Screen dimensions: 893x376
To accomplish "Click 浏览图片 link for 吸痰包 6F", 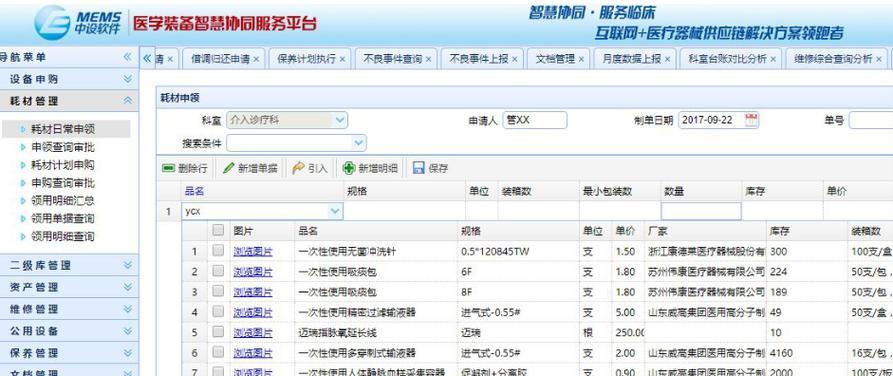I will point(253,272).
